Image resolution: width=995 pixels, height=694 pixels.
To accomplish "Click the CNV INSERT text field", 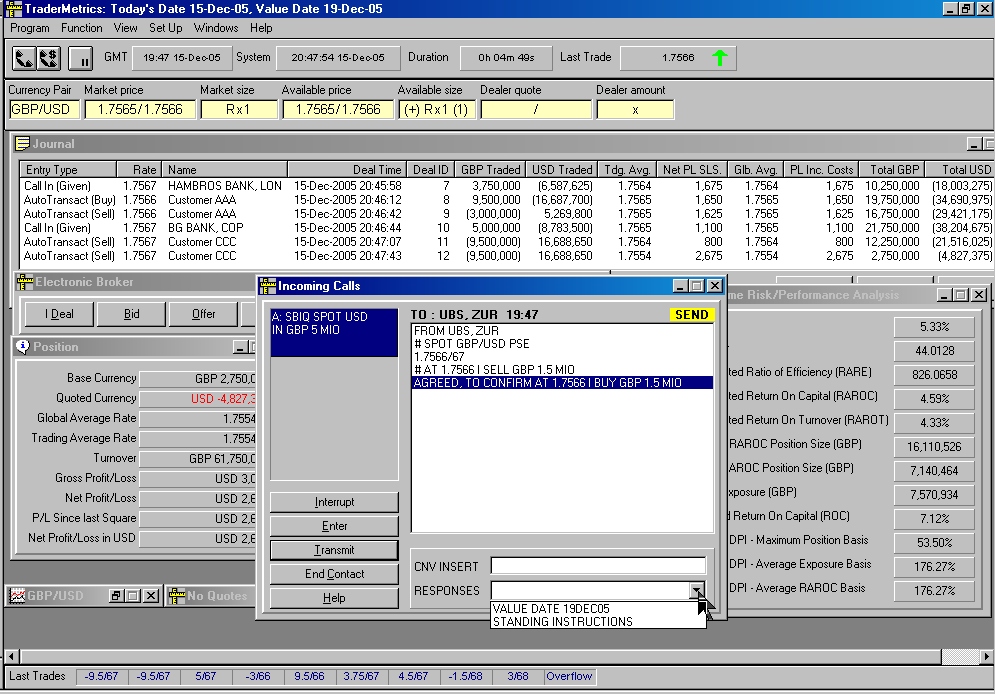I will [597, 567].
